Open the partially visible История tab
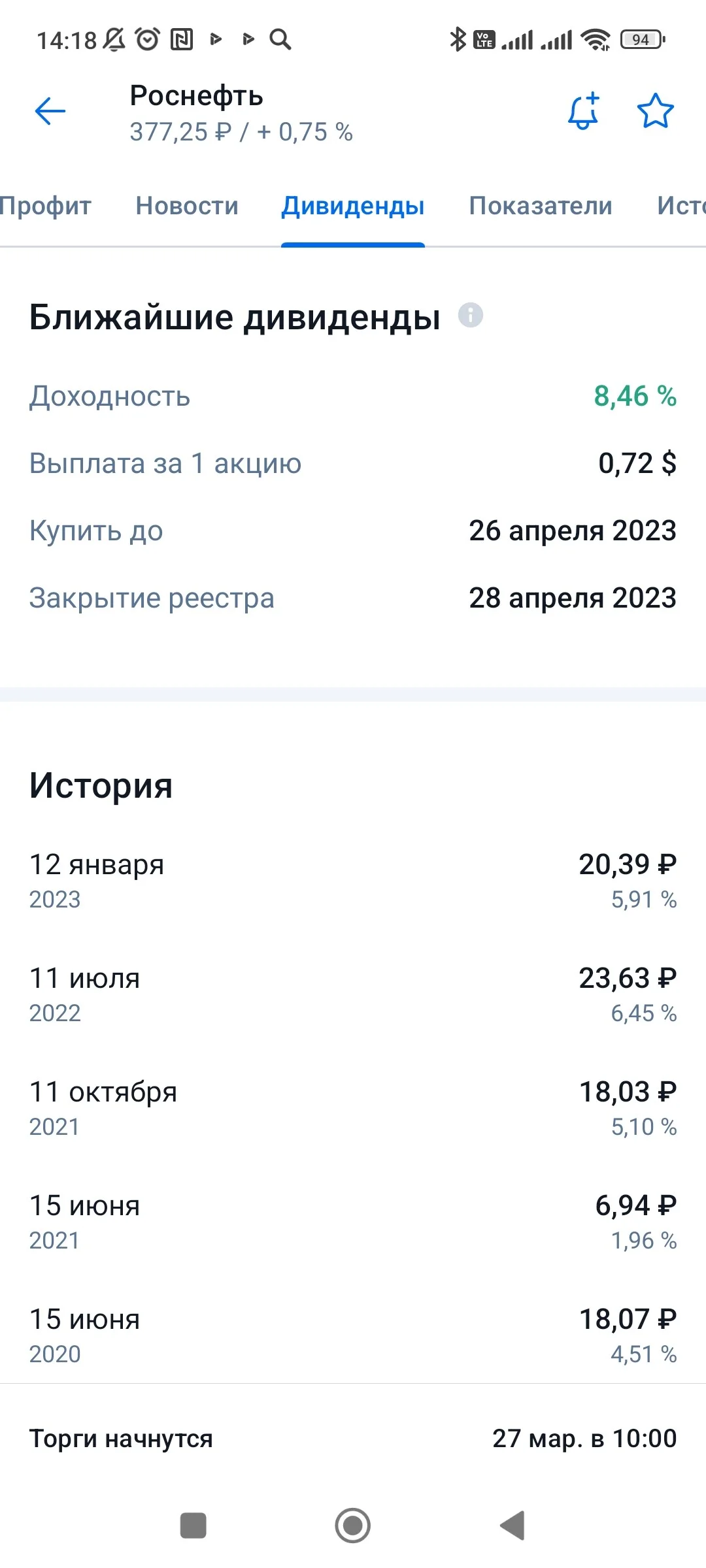 click(x=681, y=206)
